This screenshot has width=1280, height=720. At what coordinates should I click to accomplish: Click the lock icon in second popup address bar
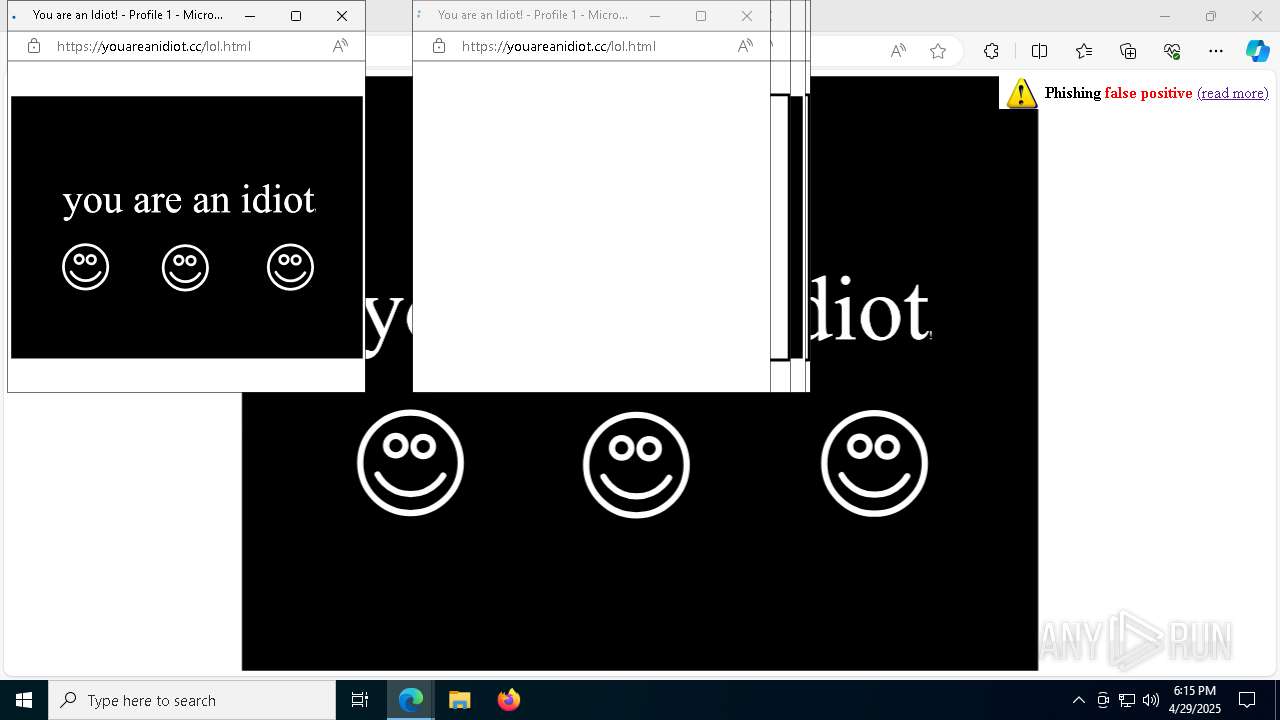439,46
